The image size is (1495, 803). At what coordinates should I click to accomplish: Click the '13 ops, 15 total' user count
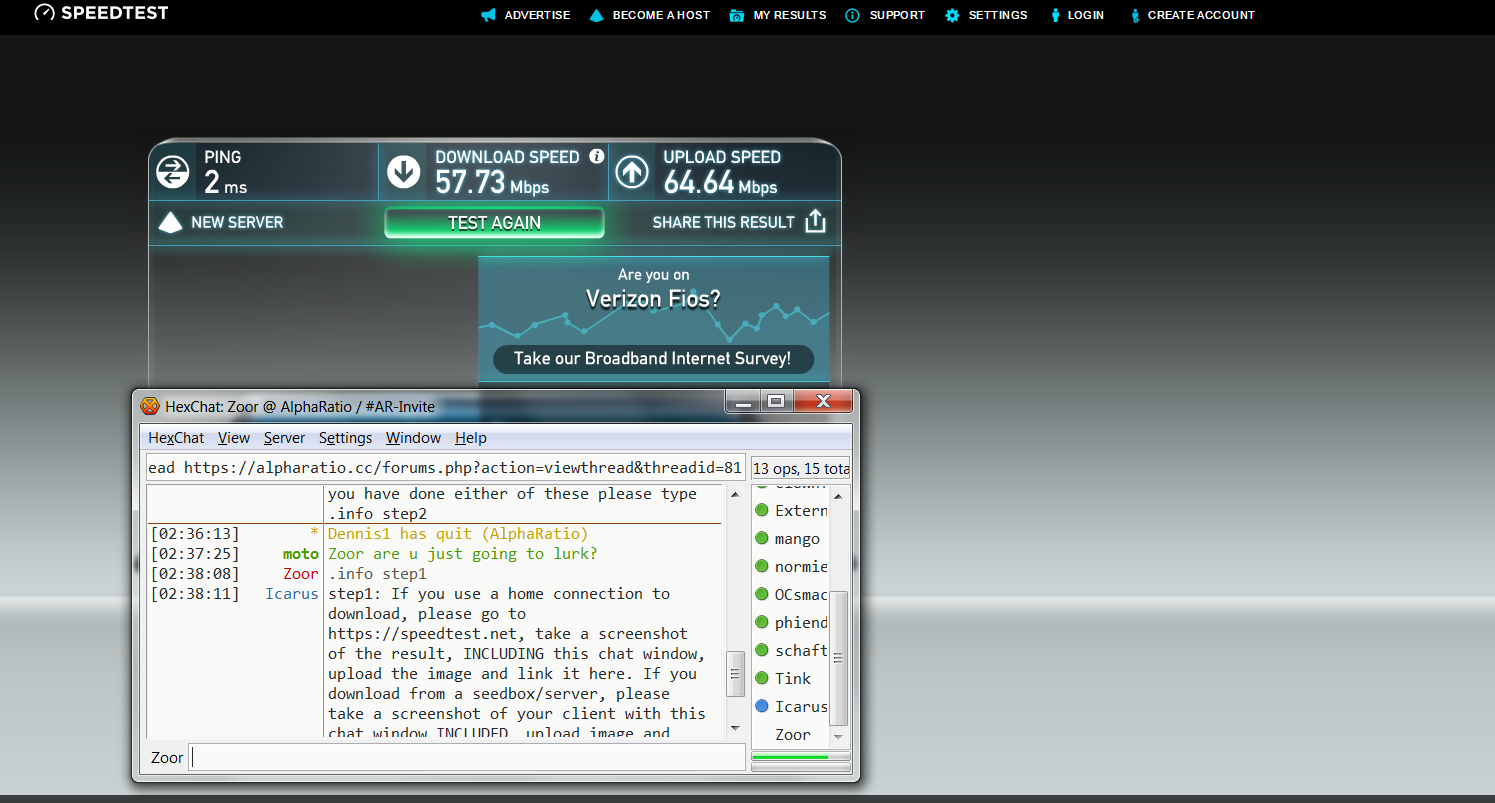coord(801,468)
